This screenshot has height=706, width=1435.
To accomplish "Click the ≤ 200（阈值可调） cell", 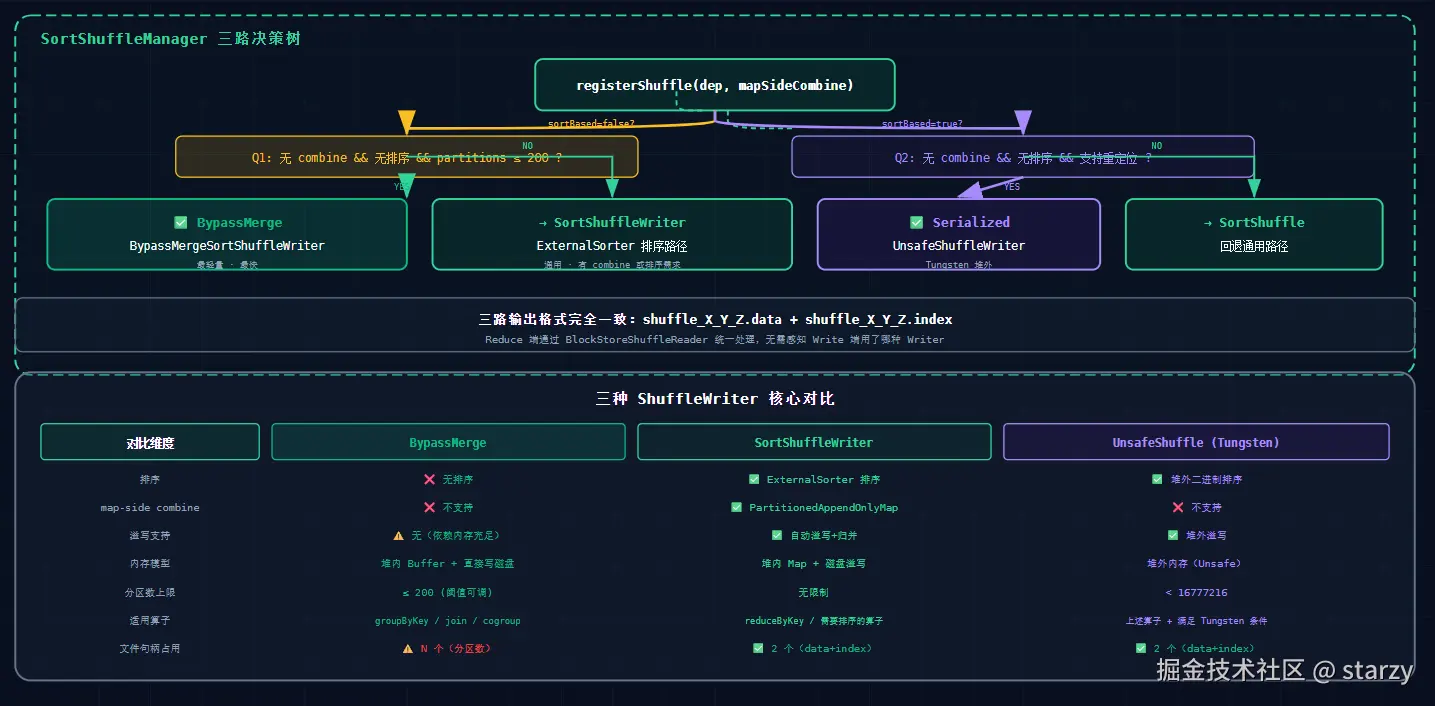I will (448, 592).
